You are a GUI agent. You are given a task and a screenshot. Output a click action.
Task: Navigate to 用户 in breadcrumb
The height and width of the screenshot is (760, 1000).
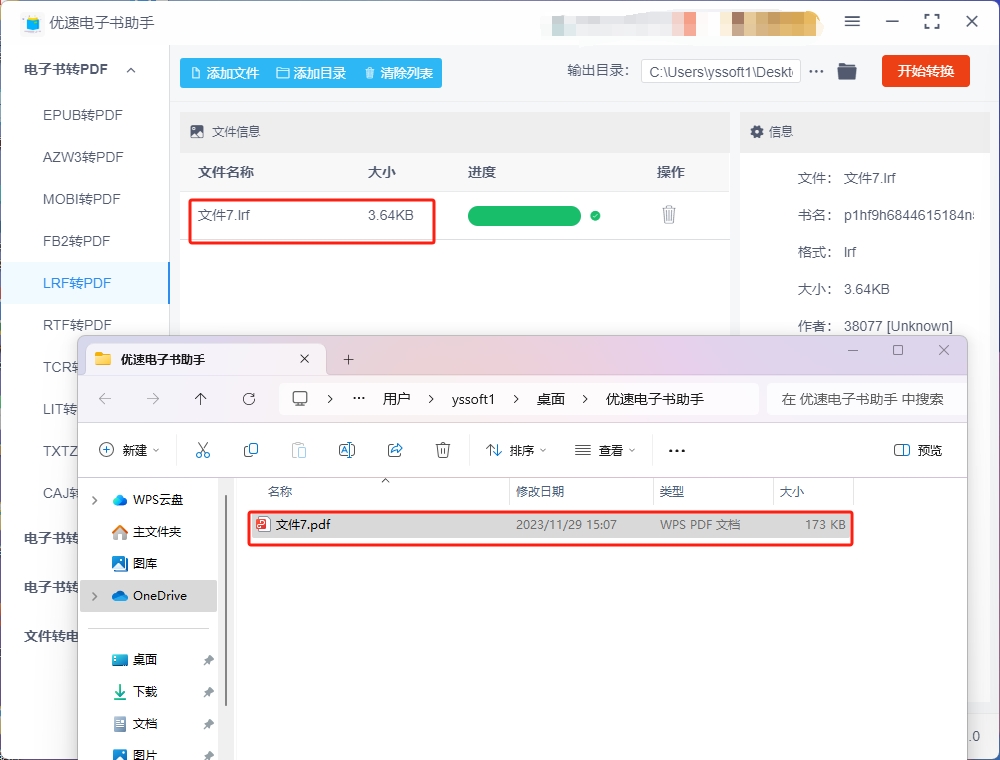396,399
